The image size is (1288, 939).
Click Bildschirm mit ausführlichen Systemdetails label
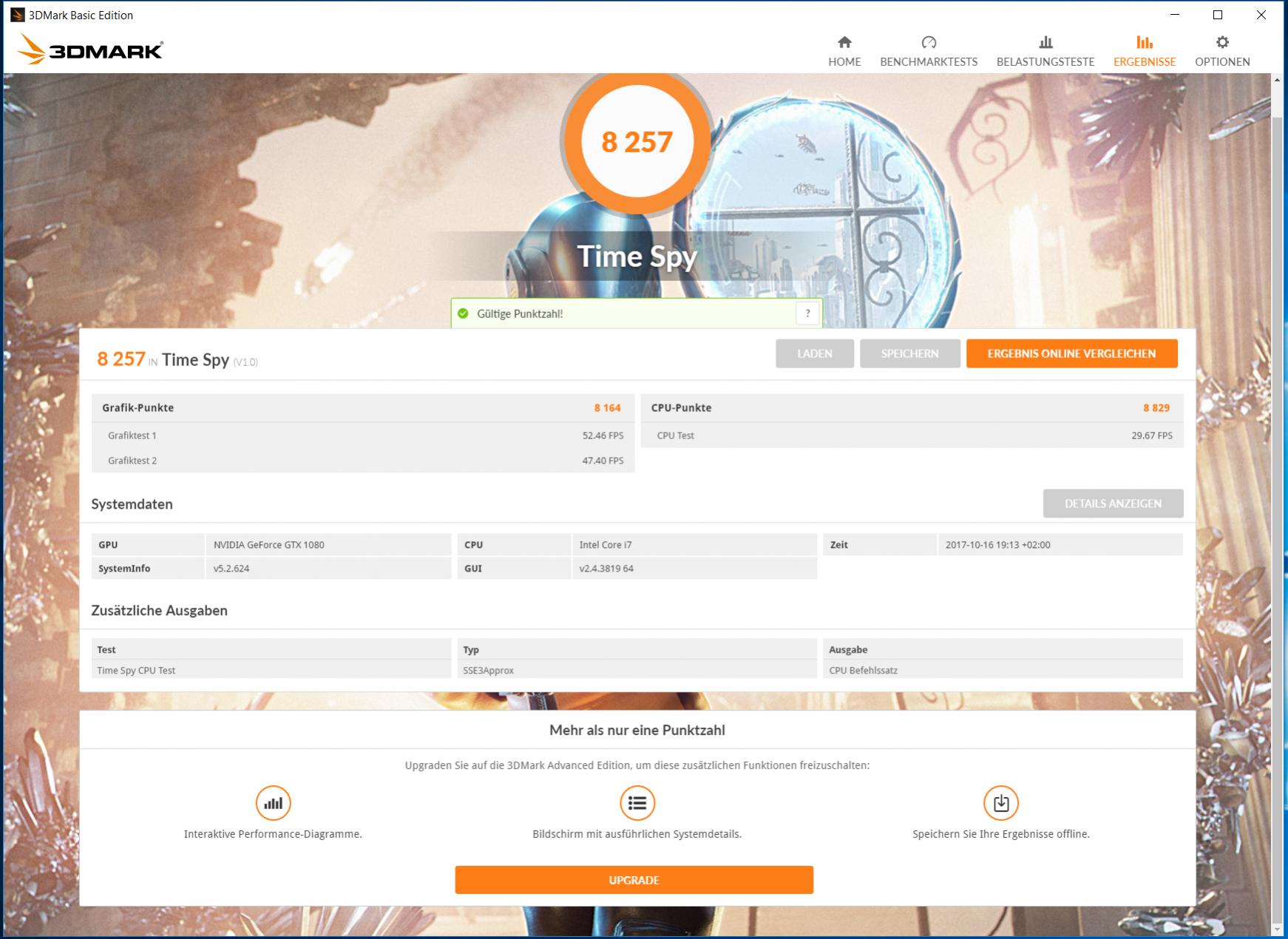click(x=637, y=834)
